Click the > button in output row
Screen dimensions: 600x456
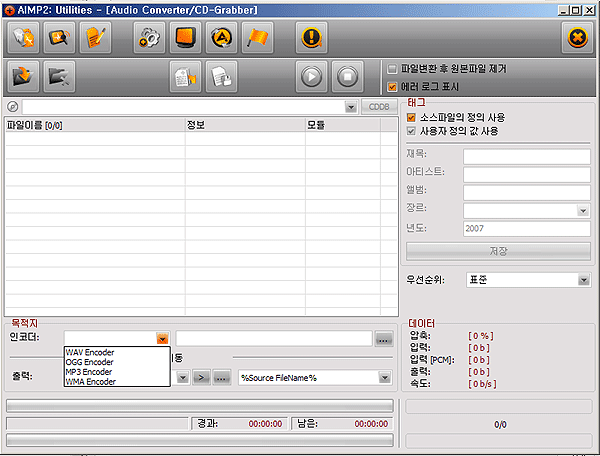point(201,378)
